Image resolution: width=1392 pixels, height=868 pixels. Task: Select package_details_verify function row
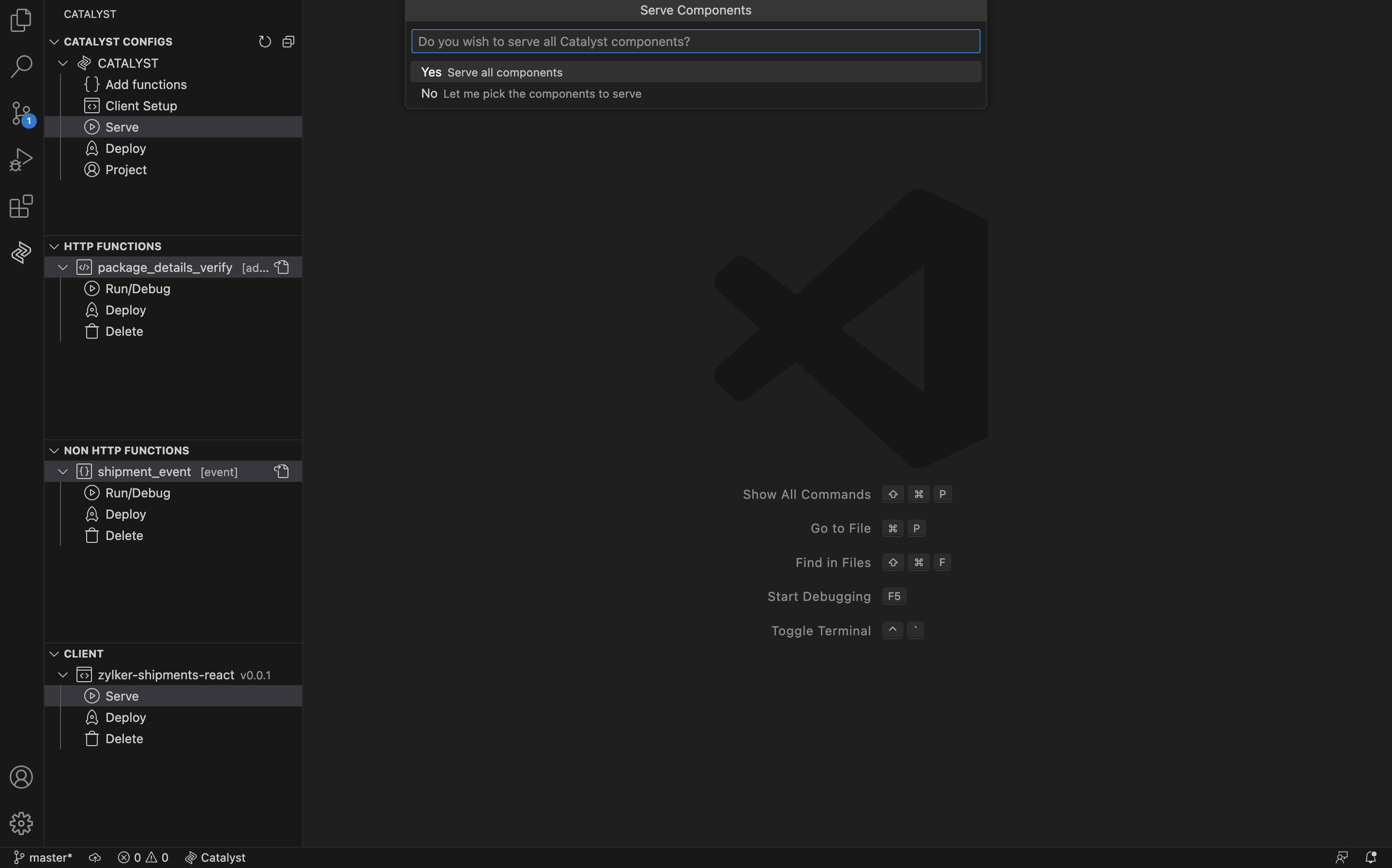click(173, 268)
